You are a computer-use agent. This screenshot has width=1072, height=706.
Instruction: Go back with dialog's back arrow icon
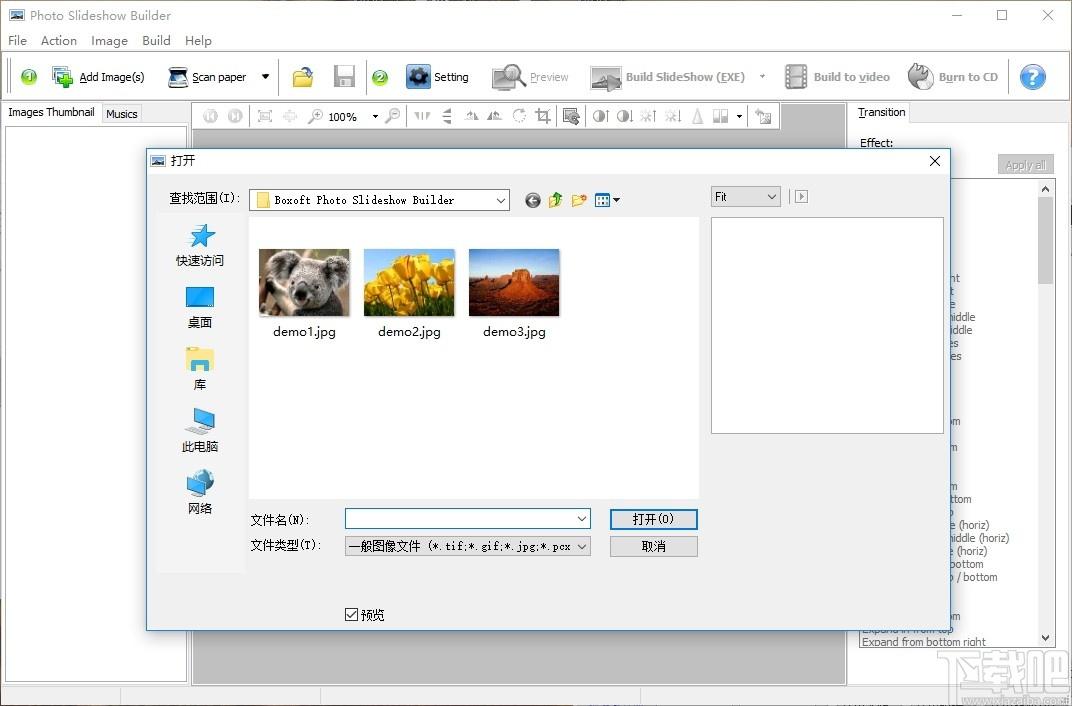(x=532, y=200)
